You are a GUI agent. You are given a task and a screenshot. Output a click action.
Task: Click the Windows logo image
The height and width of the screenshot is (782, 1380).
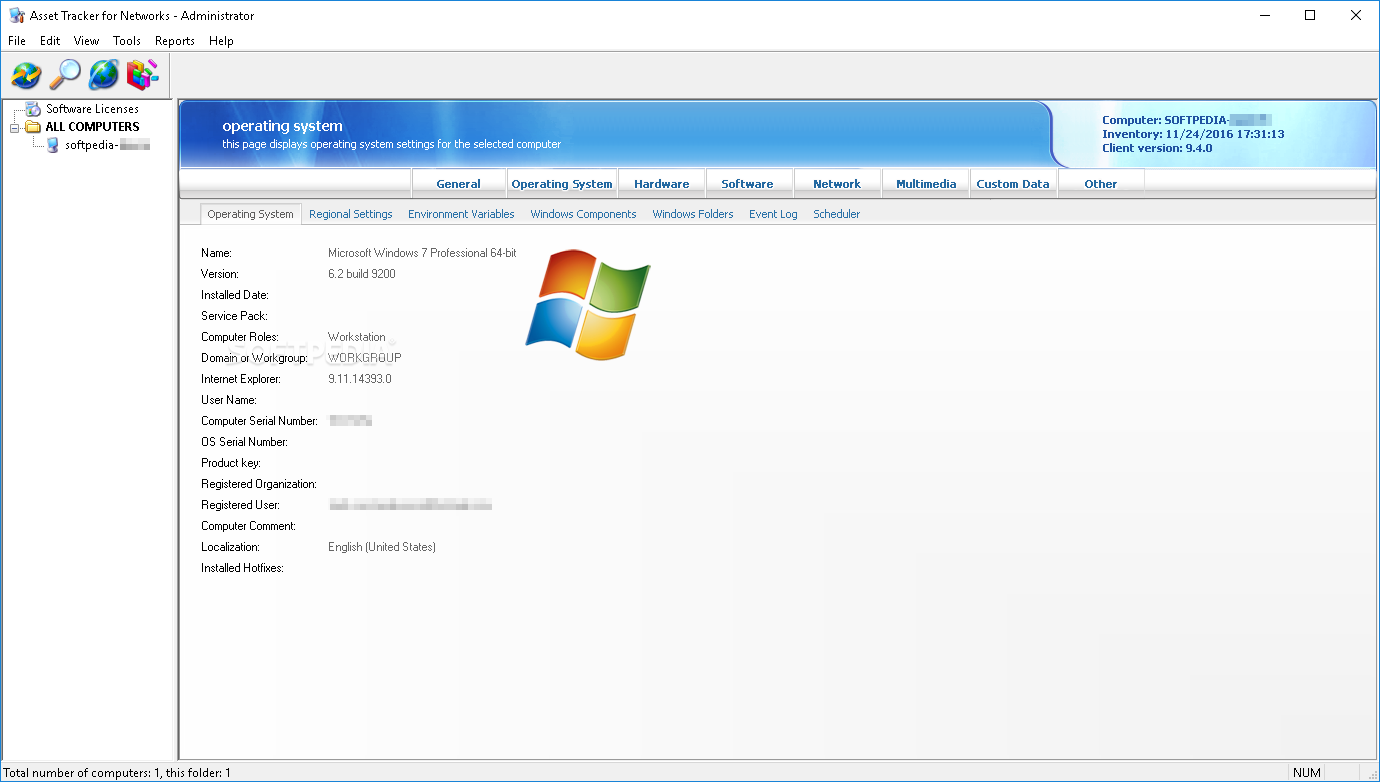click(x=588, y=305)
